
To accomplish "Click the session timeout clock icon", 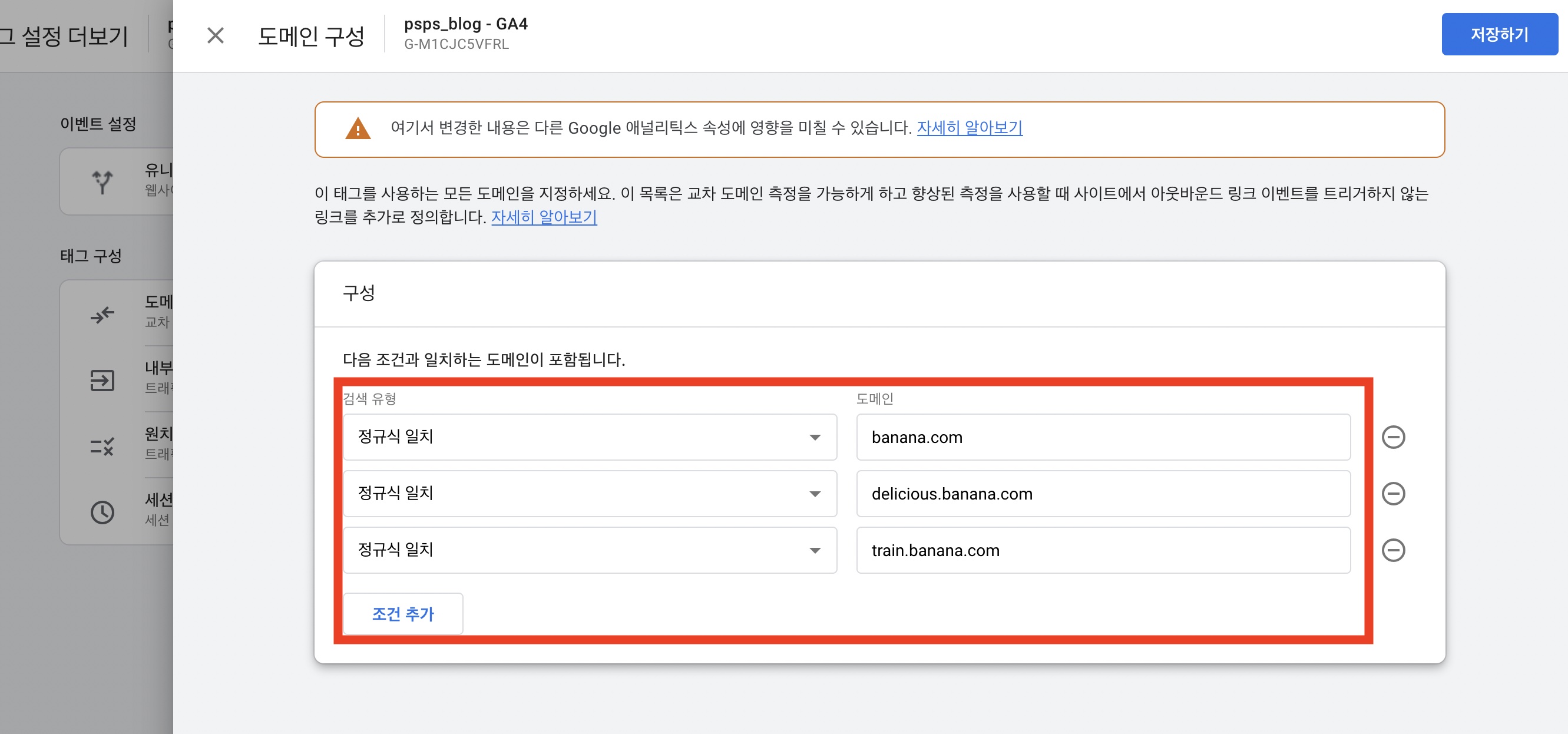I will pos(102,513).
